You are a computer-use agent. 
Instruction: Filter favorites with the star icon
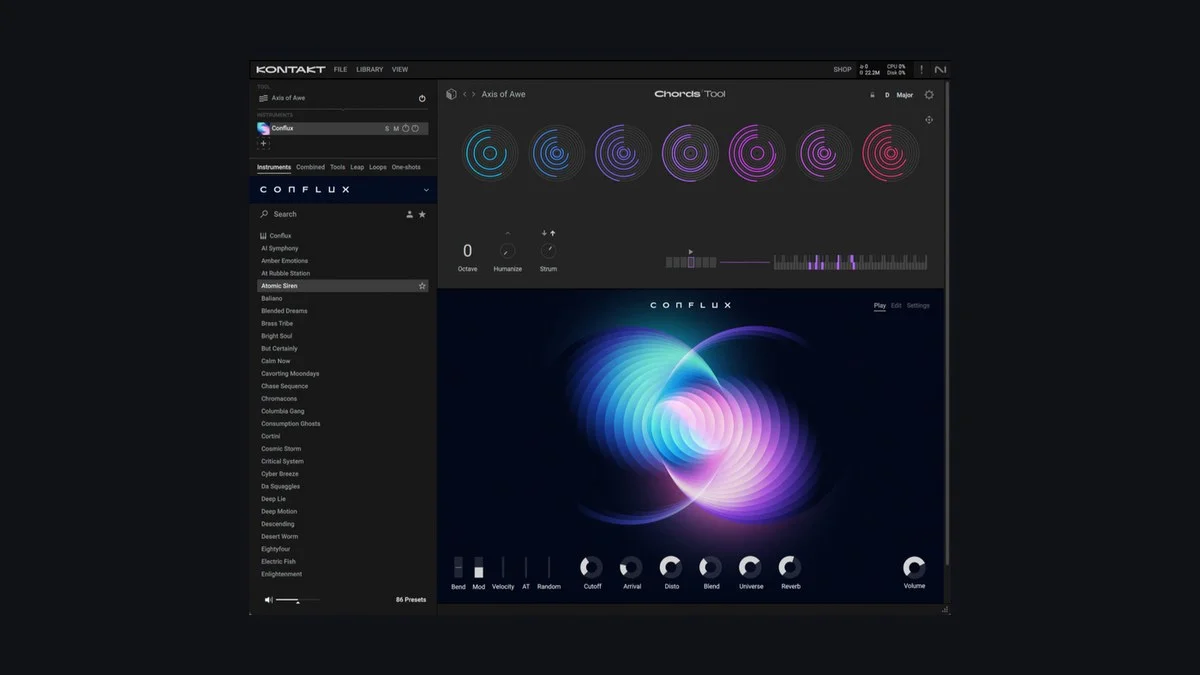[x=422, y=214]
